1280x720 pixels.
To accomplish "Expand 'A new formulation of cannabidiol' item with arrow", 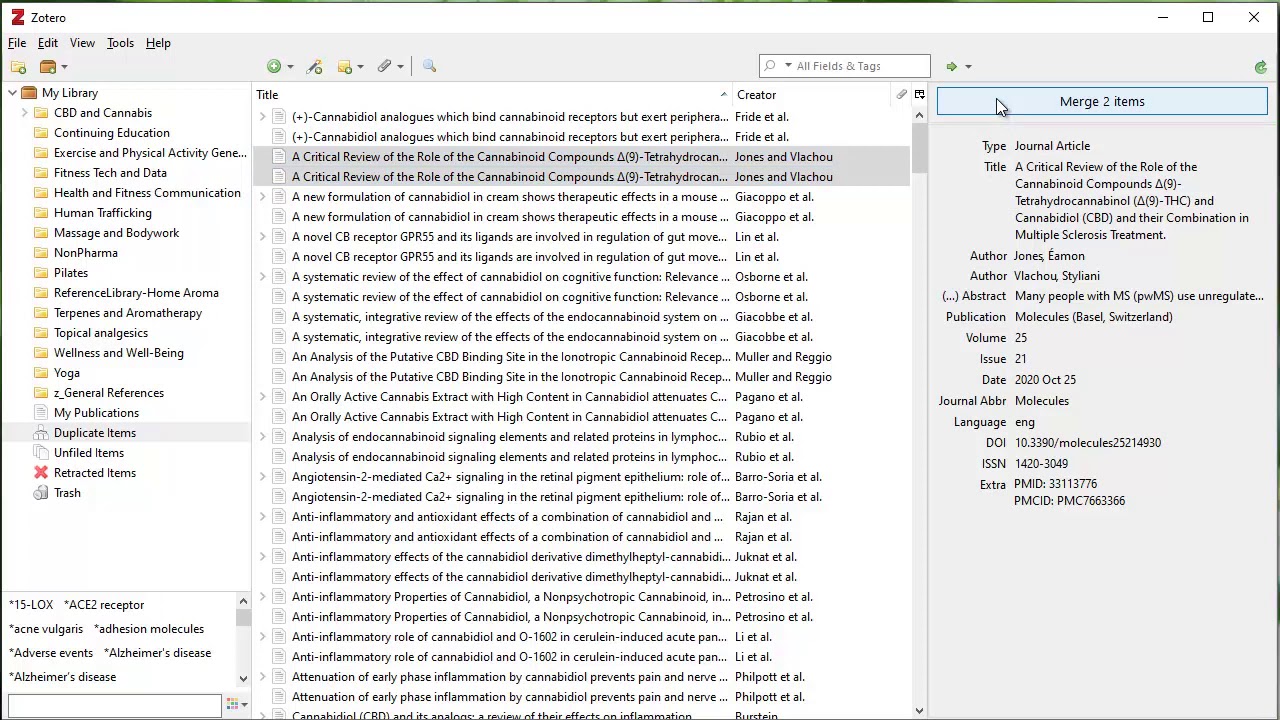I will pos(263,197).
